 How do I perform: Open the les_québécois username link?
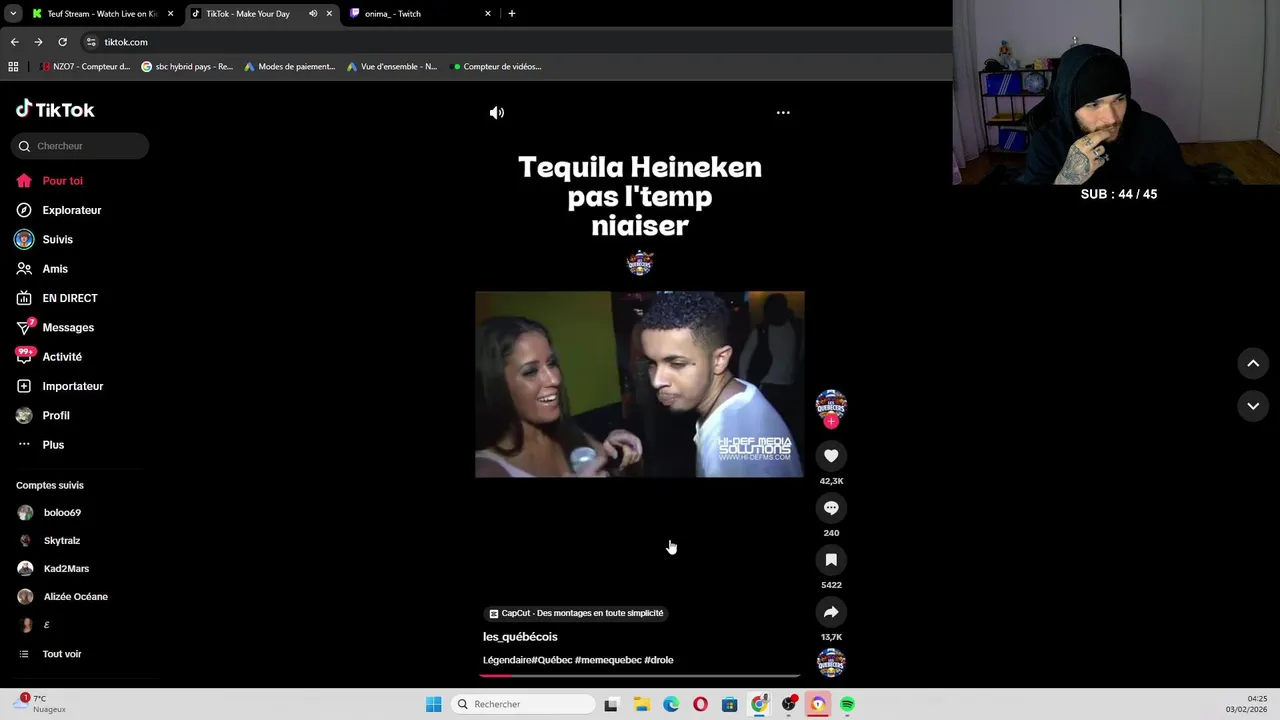520,637
